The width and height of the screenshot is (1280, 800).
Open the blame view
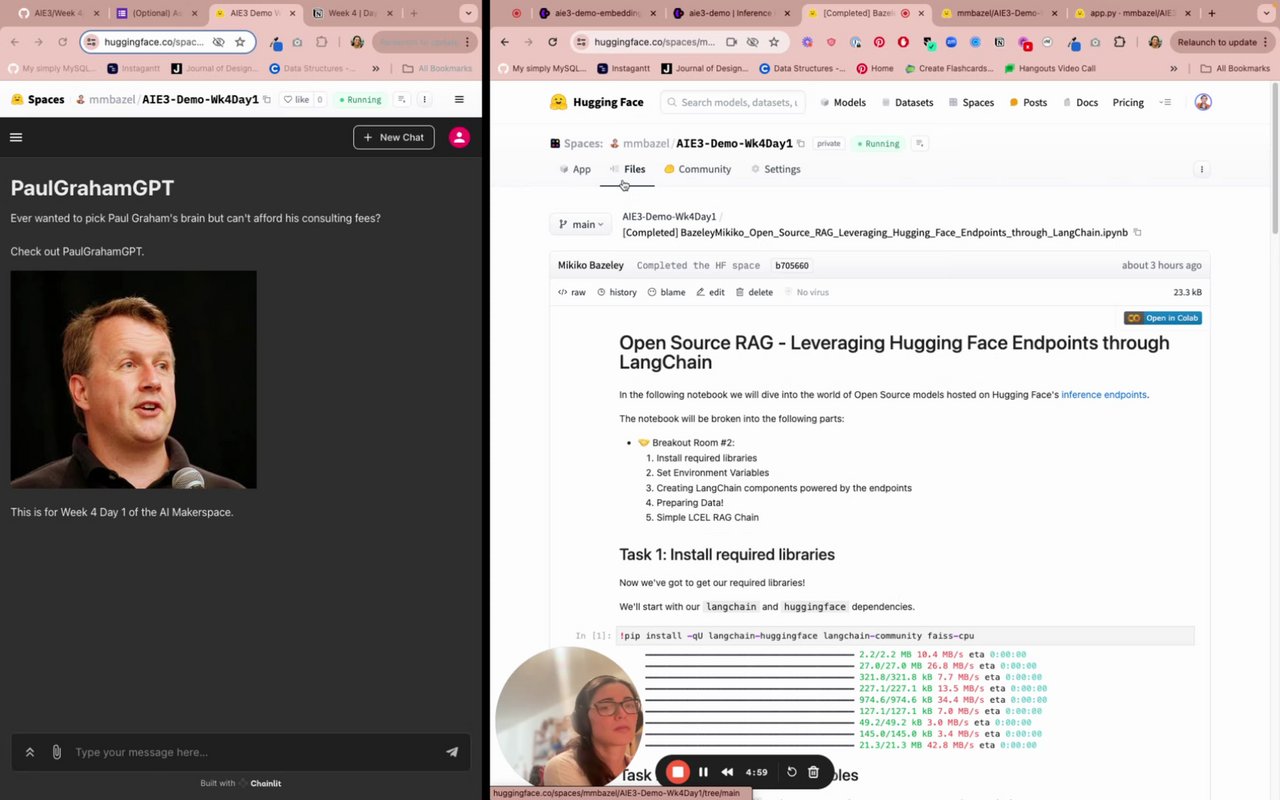click(x=666, y=292)
